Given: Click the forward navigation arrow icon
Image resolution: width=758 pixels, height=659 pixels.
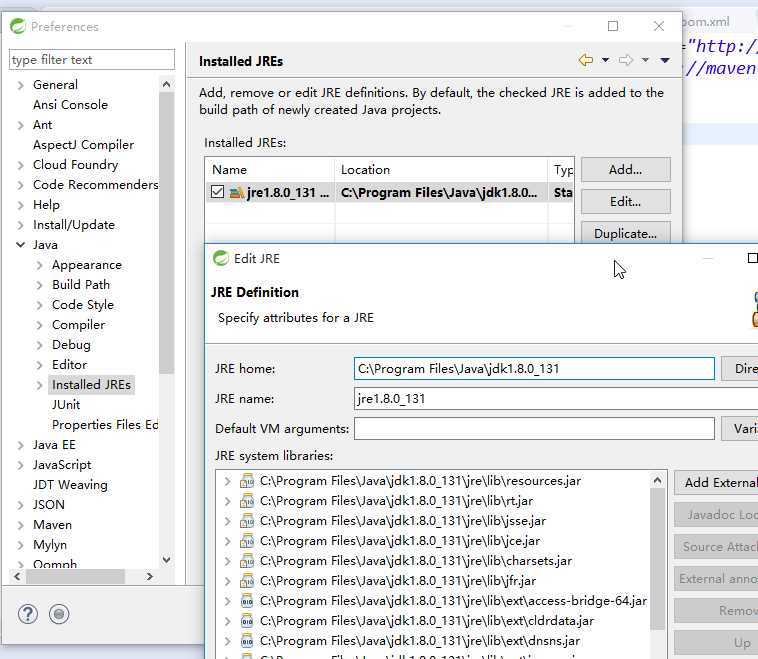Looking at the screenshot, I should tap(626, 60).
